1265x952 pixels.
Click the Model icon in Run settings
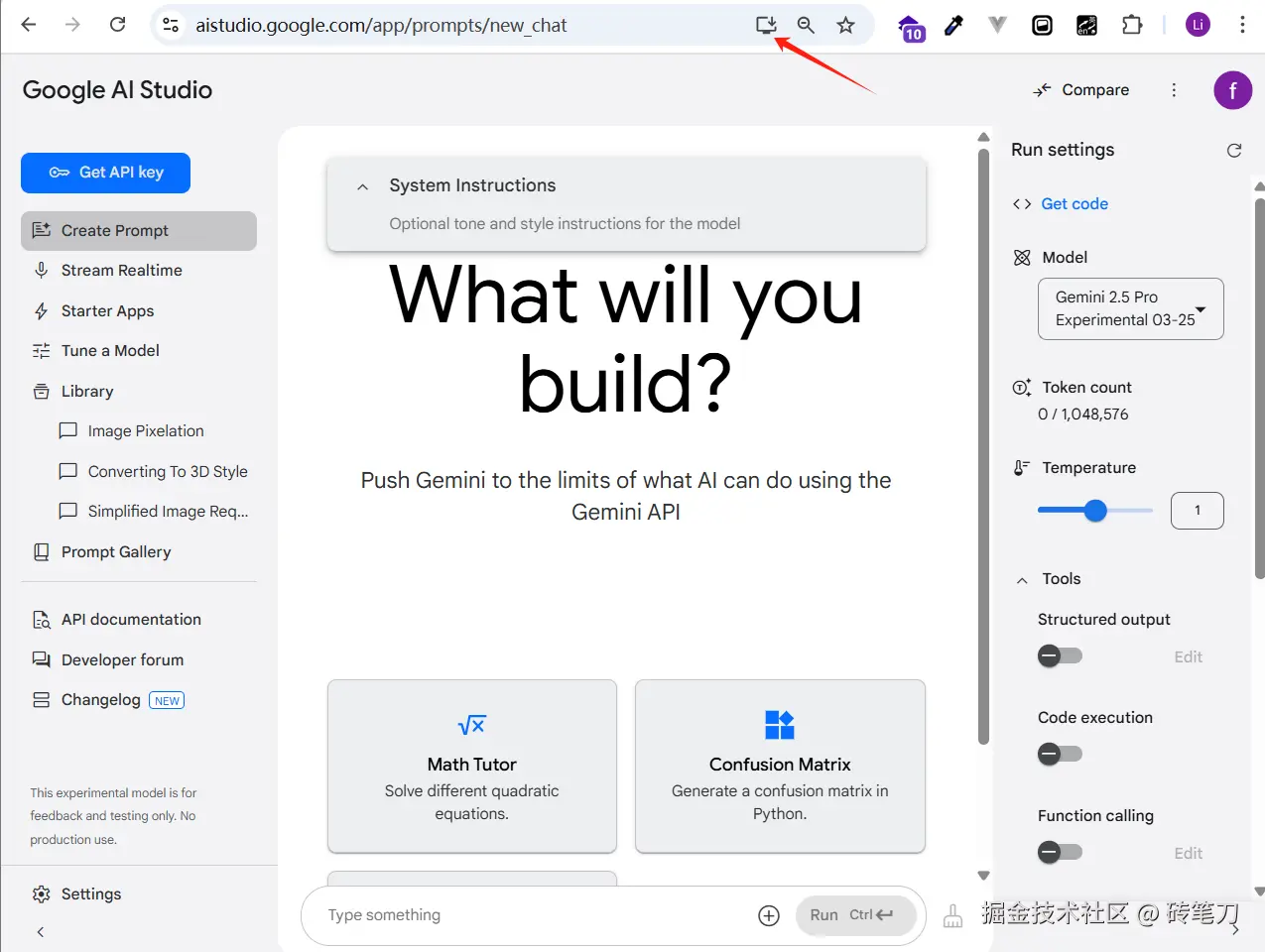pos(1022,258)
